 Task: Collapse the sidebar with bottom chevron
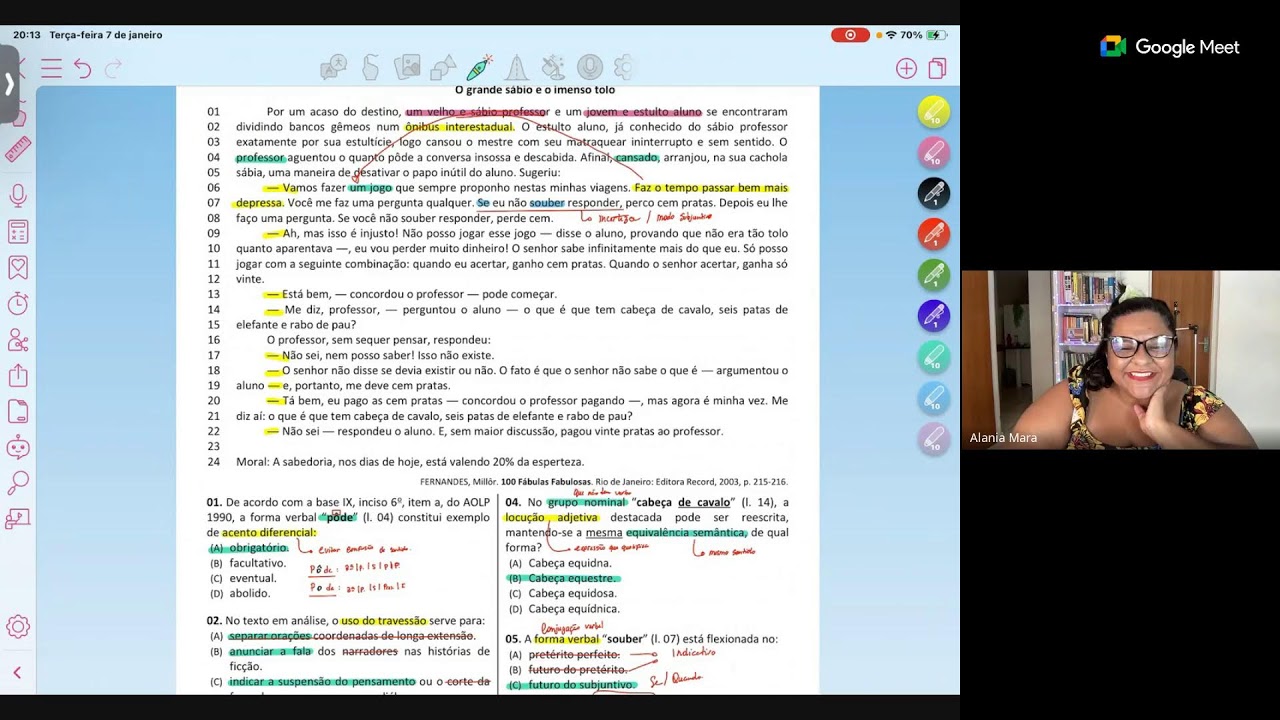pos(17,673)
